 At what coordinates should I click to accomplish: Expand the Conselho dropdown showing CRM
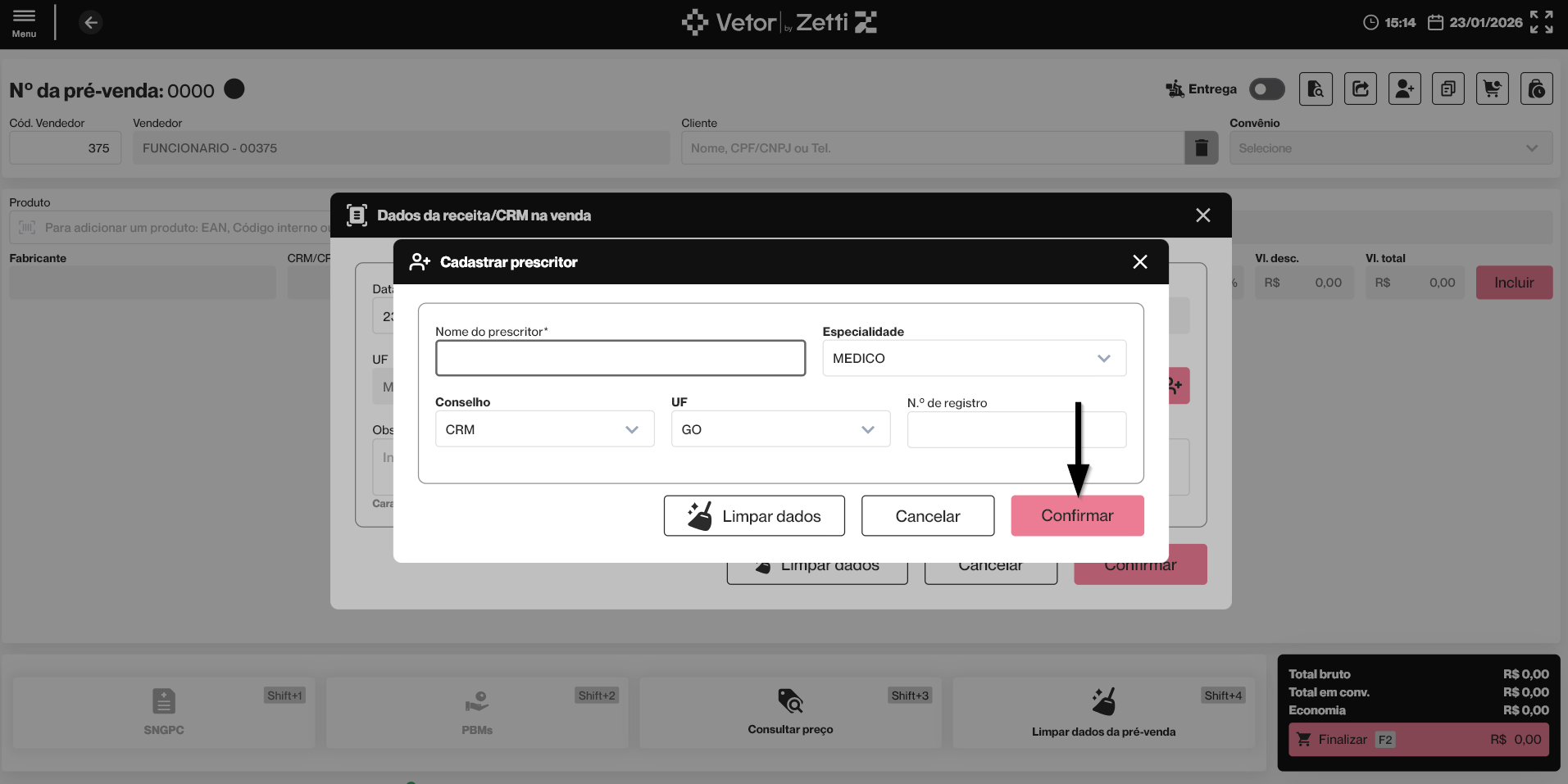tap(545, 429)
